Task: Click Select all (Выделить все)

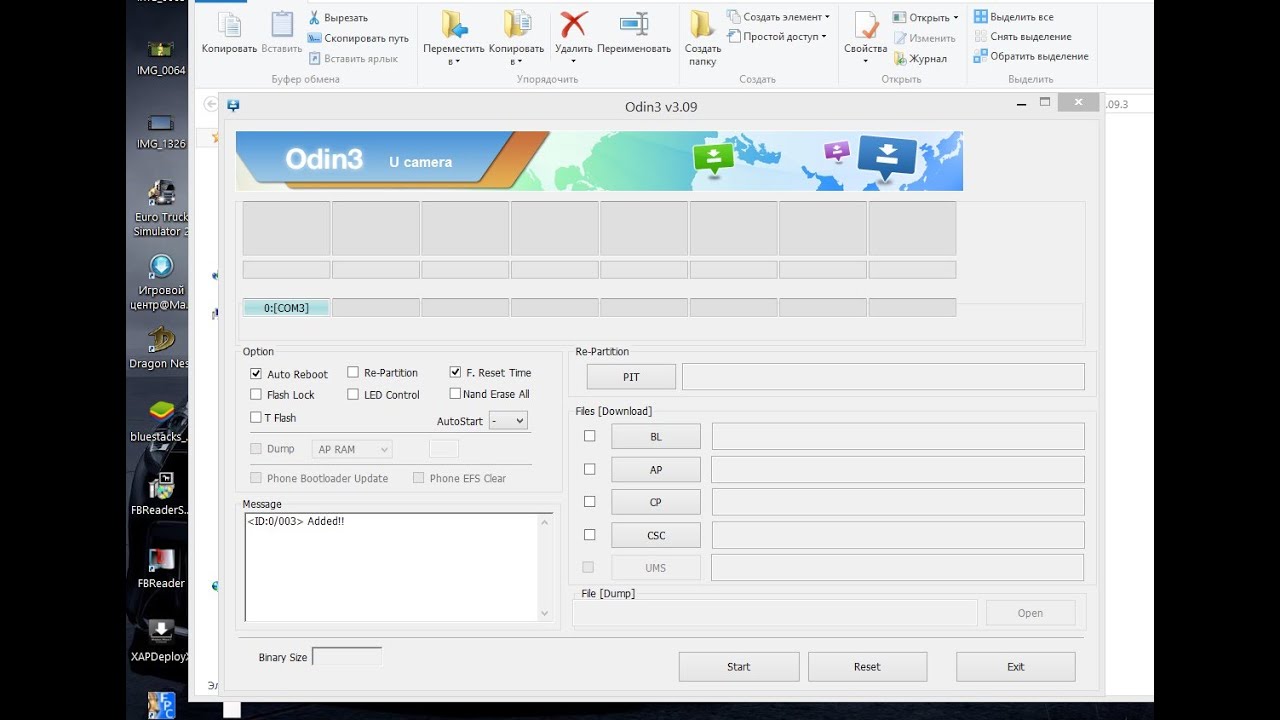Action: (1014, 17)
